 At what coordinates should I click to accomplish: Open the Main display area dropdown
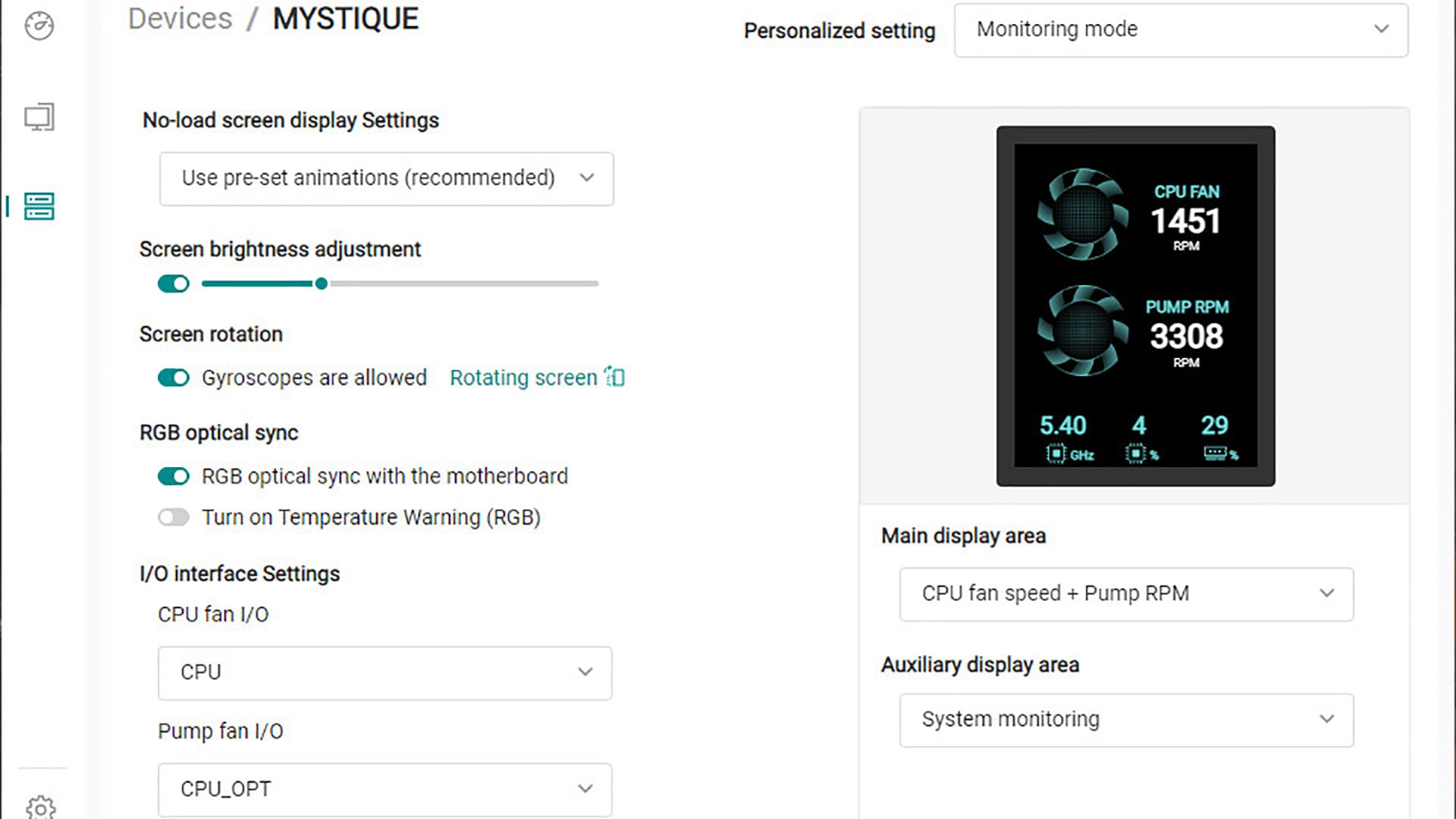pos(1126,594)
